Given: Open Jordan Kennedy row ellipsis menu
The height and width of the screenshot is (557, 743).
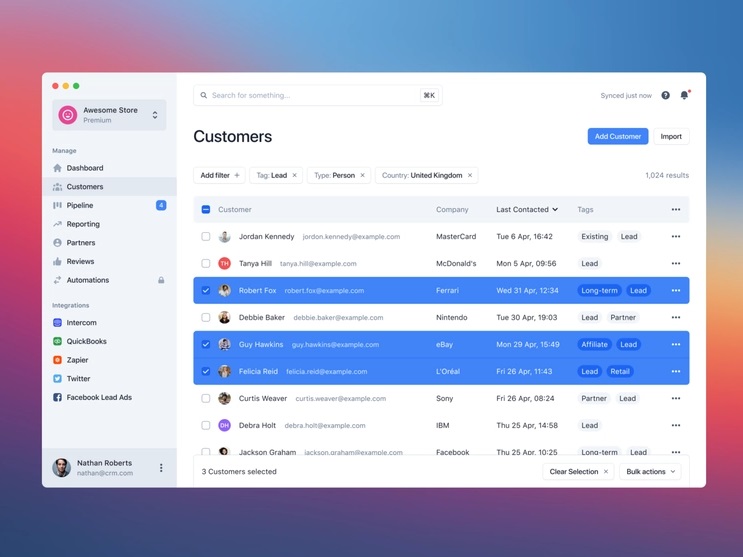Looking at the screenshot, I should [x=676, y=237].
